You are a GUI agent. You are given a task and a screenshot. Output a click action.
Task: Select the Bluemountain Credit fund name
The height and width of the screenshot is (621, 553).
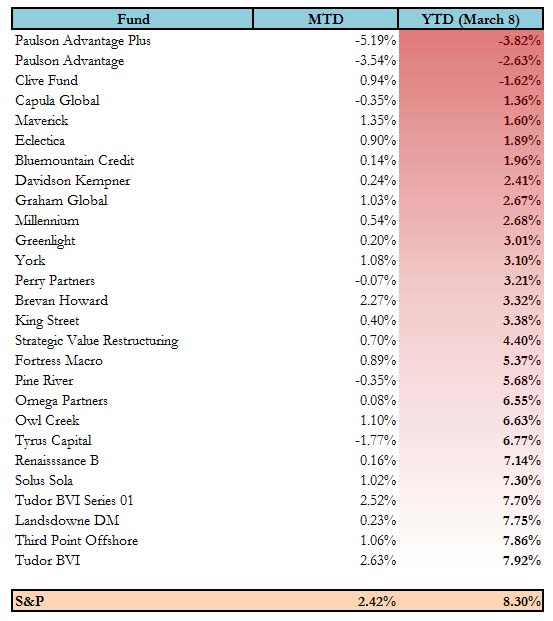click(74, 160)
